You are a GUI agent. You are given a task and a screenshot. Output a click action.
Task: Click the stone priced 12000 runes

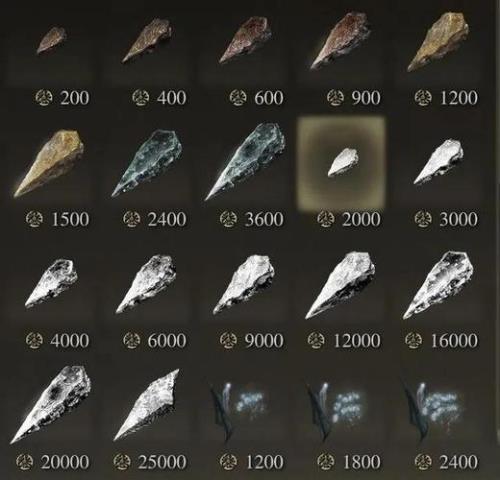pyautogui.click(x=340, y=285)
